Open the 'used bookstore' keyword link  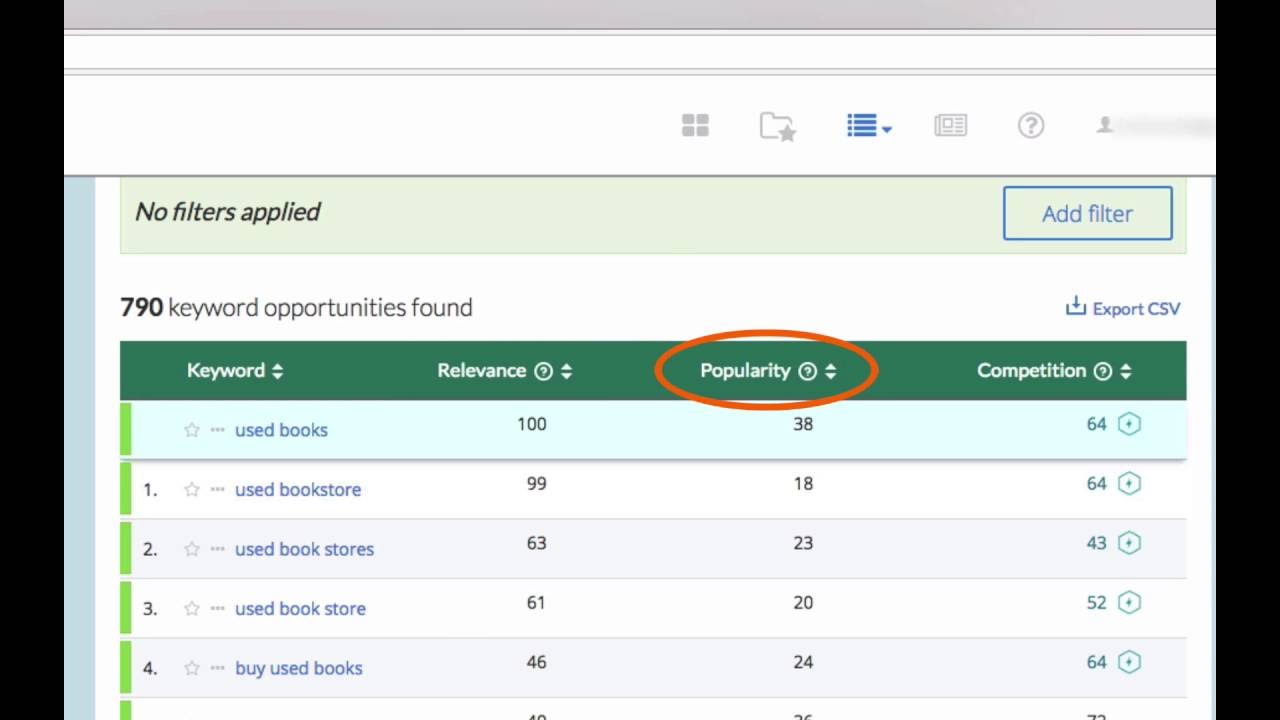pos(298,489)
